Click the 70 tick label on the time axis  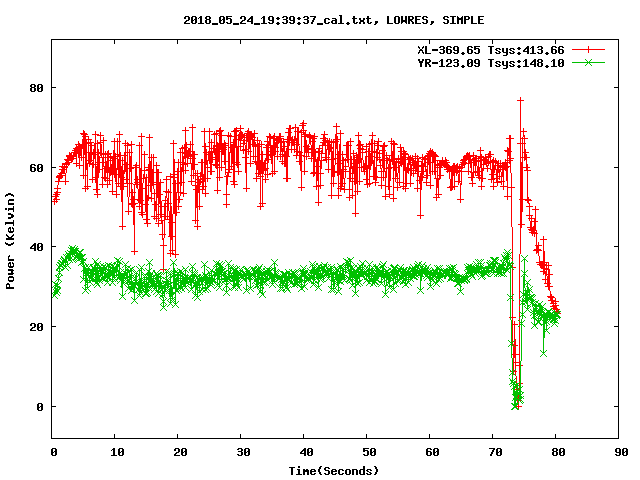click(495, 452)
